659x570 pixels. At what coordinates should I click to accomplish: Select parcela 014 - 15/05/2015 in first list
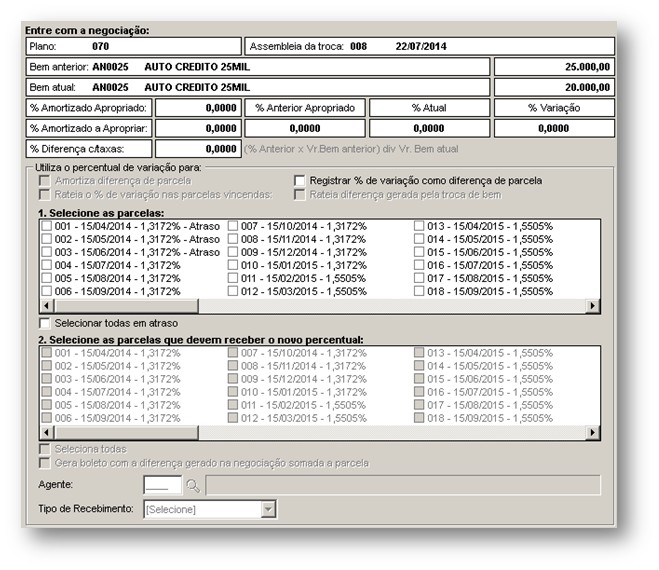pos(419,239)
